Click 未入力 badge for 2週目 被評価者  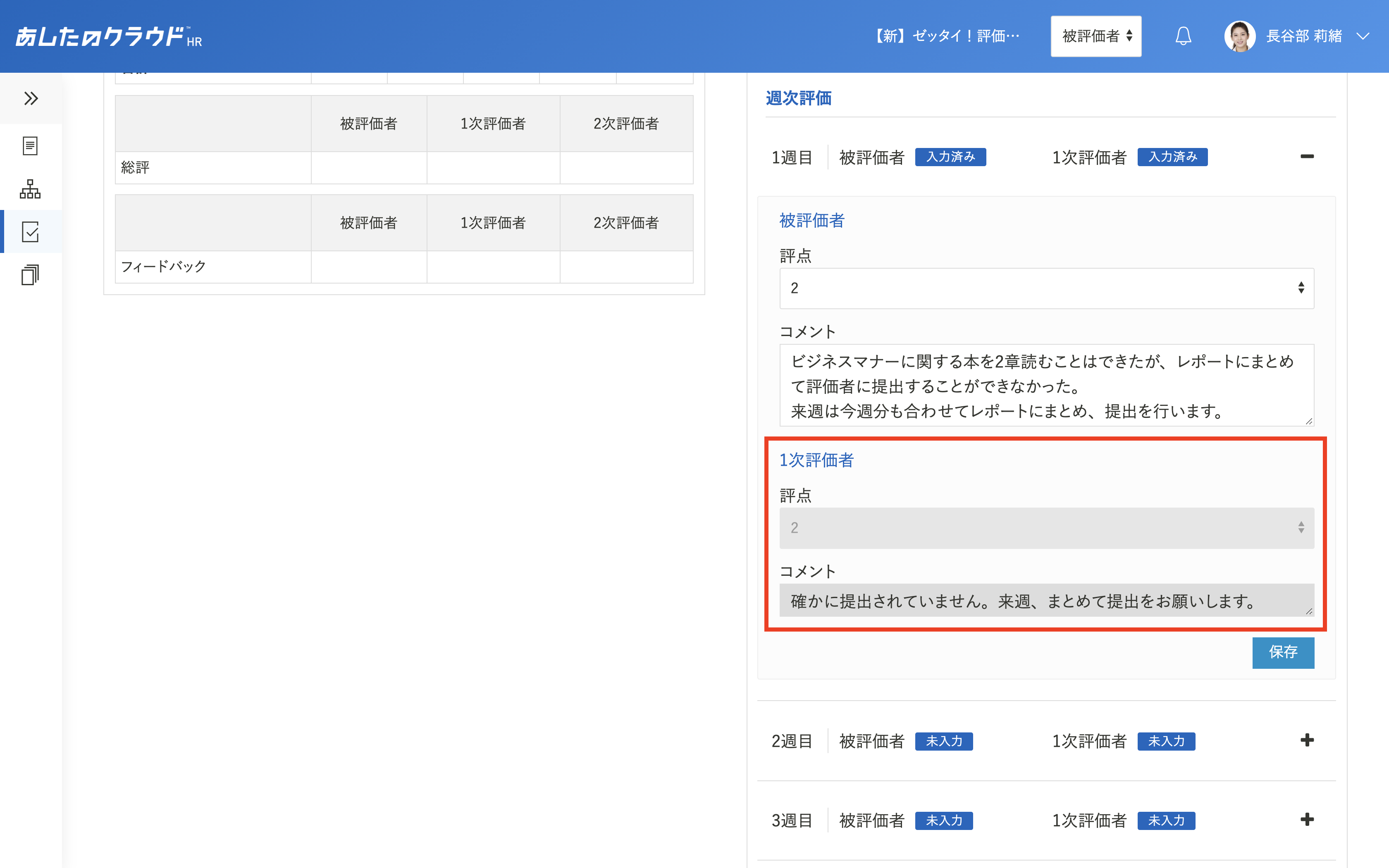click(944, 741)
